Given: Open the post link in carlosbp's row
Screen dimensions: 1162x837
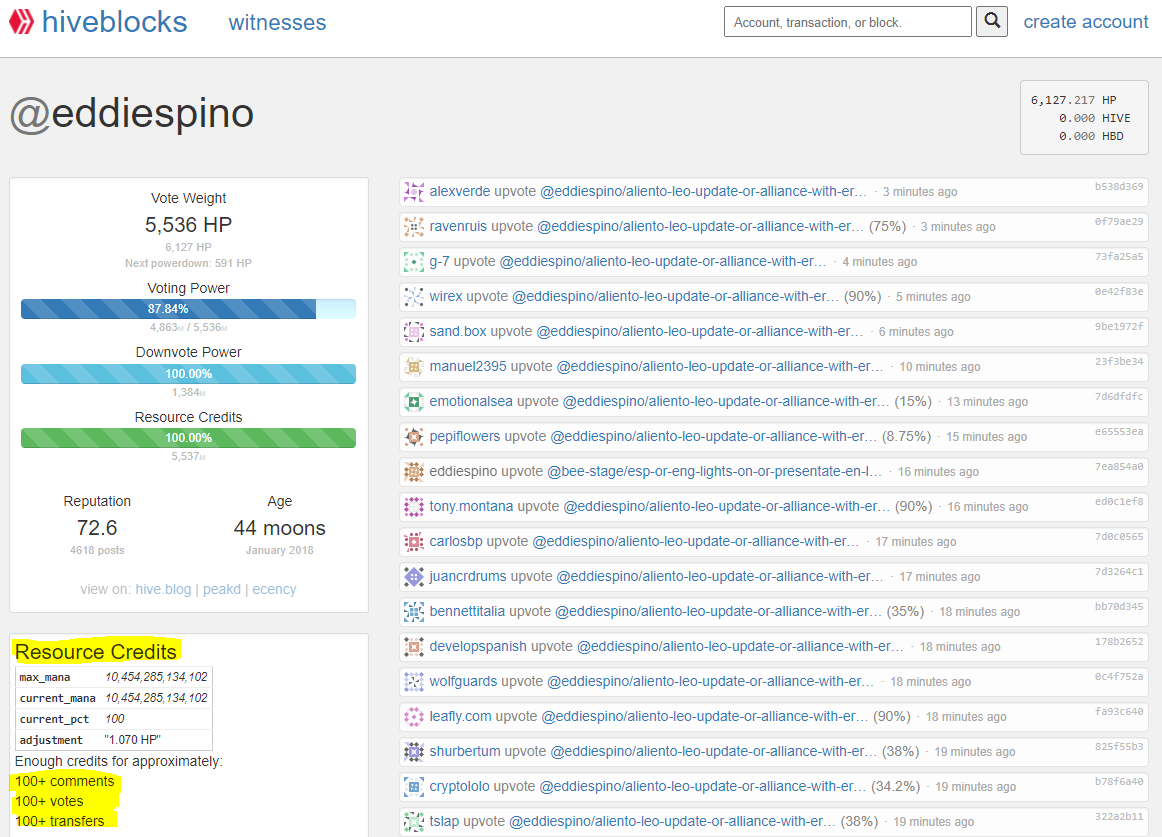Looking at the screenshot, I should [696, 541].
